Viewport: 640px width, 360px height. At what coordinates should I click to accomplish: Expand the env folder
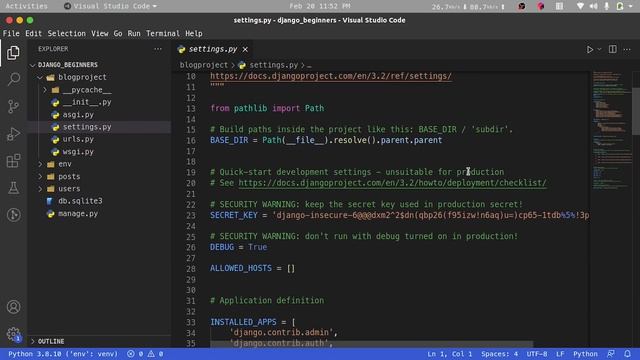pos(40,164)
